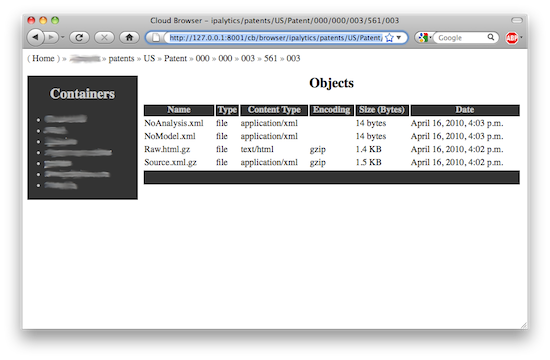Click the Size (Bytes) column header
Screen dimensions: 550x360
coord(382,110)
